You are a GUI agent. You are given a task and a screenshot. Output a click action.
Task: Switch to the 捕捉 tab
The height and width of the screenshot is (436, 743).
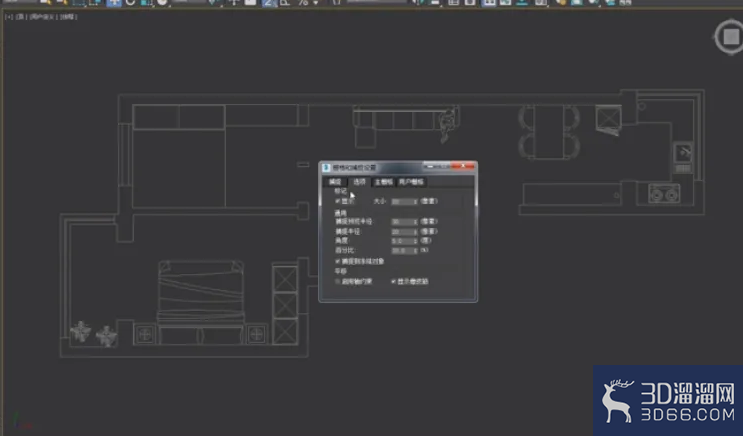(335, 182)
